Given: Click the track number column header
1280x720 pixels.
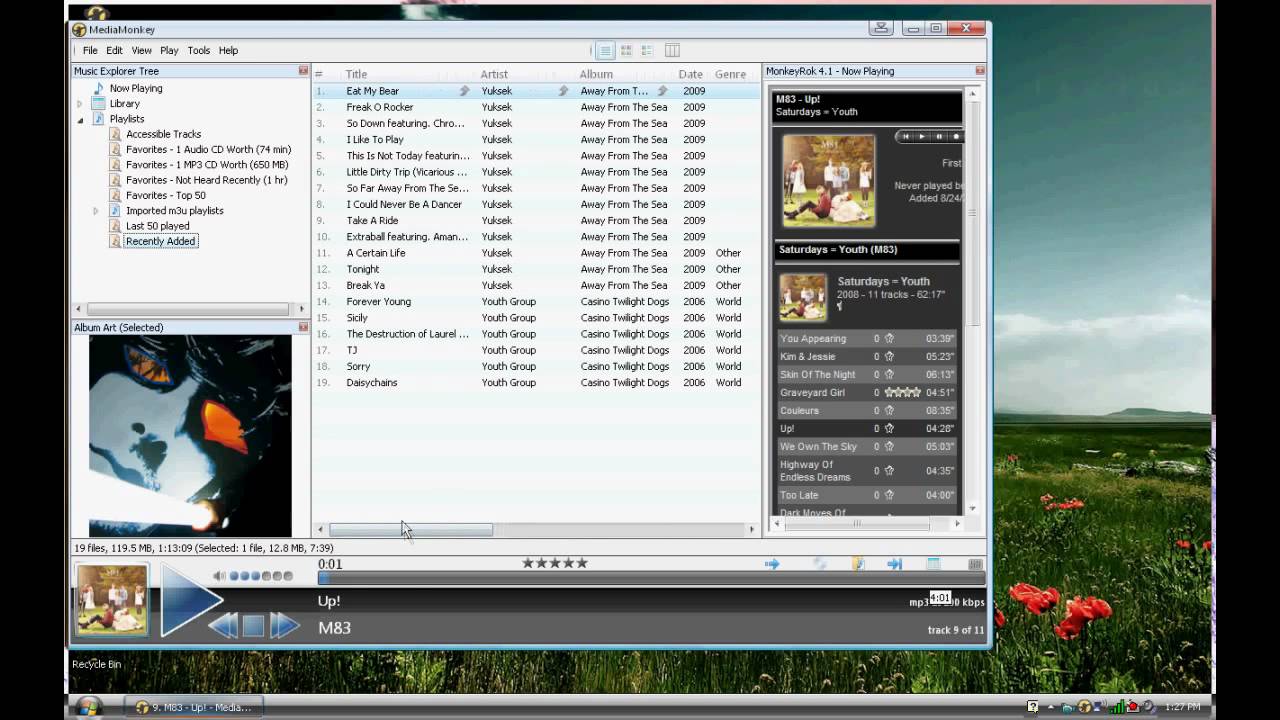Looking at the screenshot, I should [x=319, y=74].
